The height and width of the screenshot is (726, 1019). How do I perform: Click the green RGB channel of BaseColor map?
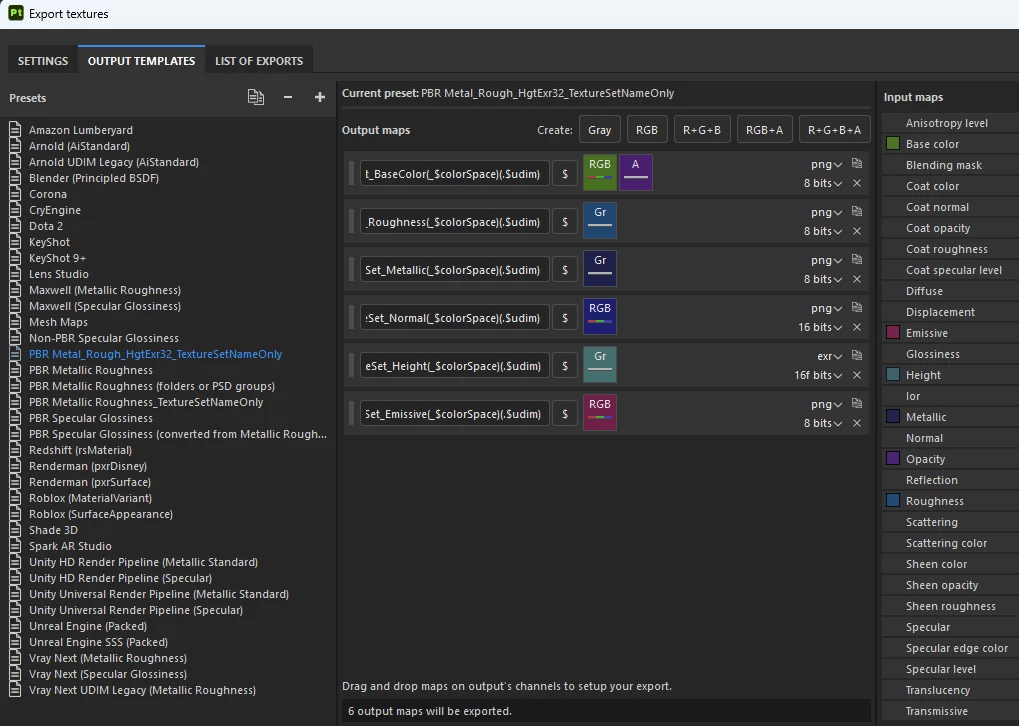point(600,172)
